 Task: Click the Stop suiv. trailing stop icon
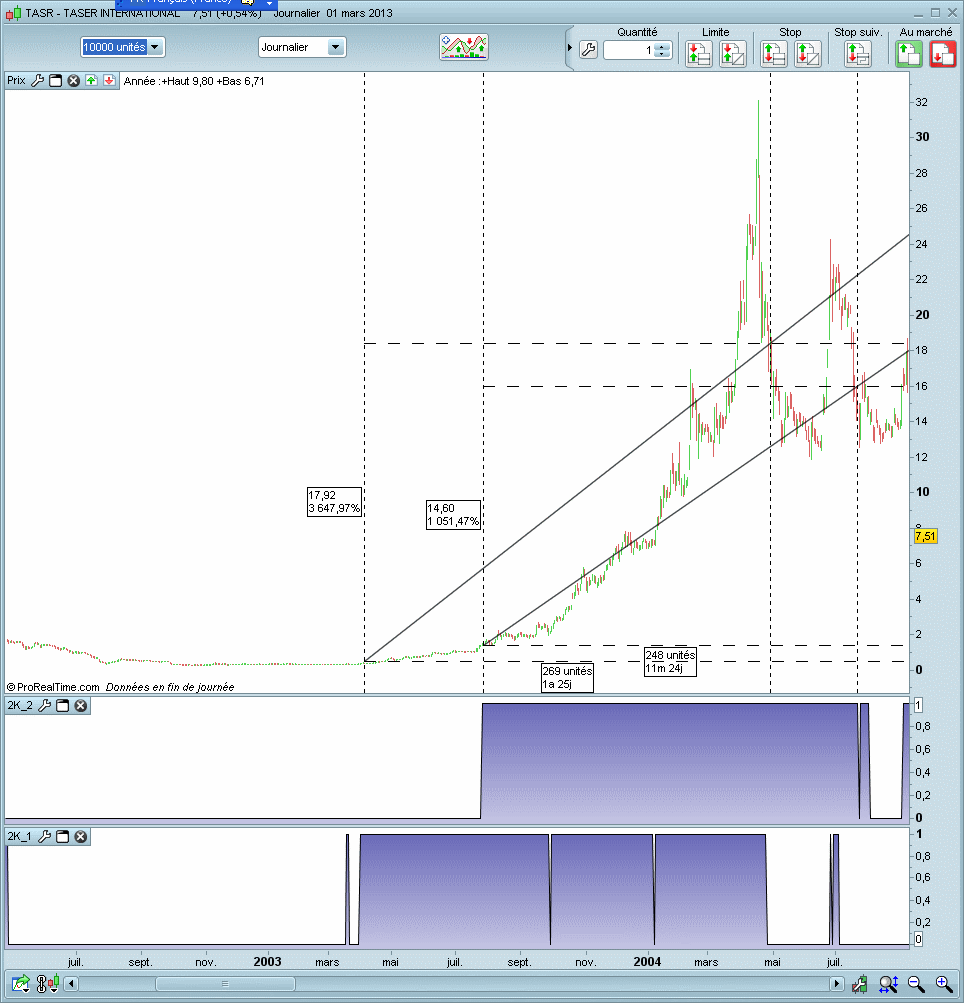pyautogui.click(x=857, y=54)
